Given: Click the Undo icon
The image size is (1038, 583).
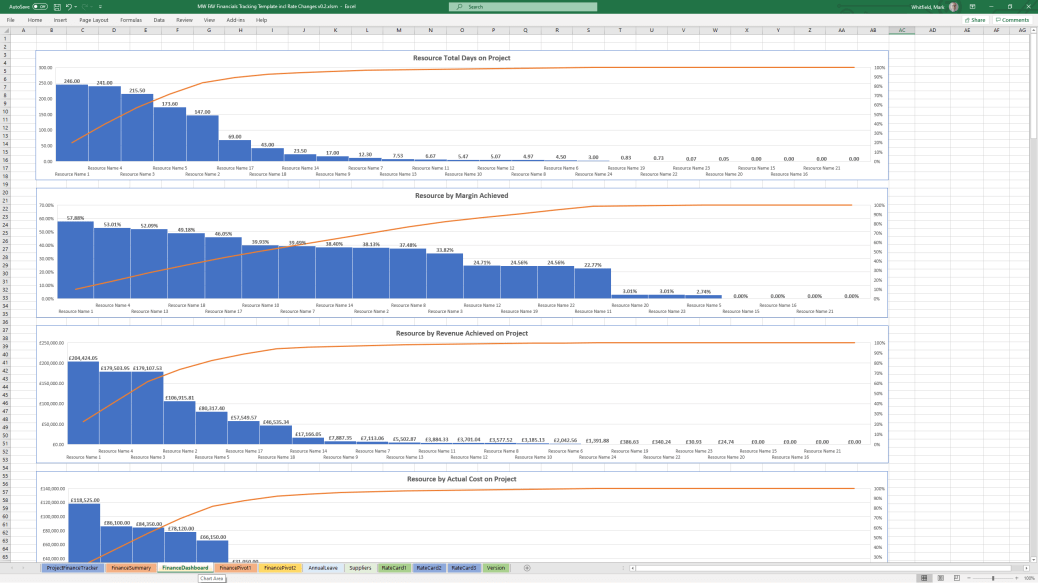Looking at the screenshot, I should click(x=69, y=6).
